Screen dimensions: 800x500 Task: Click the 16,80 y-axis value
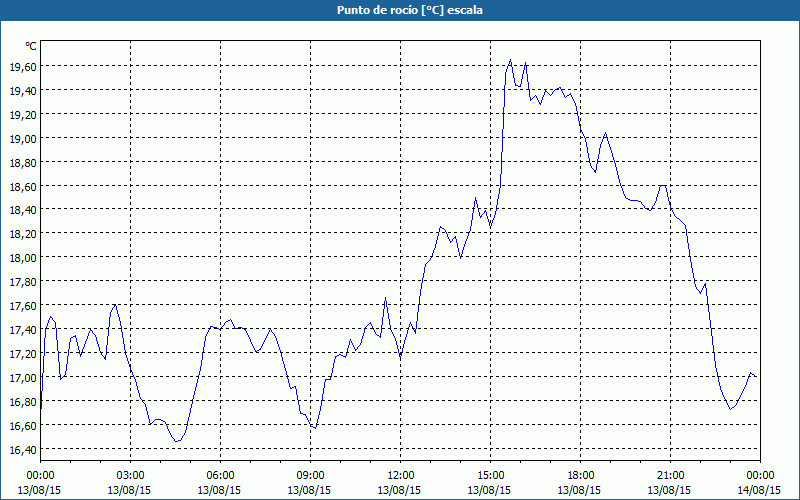click(x=23, y=402)
